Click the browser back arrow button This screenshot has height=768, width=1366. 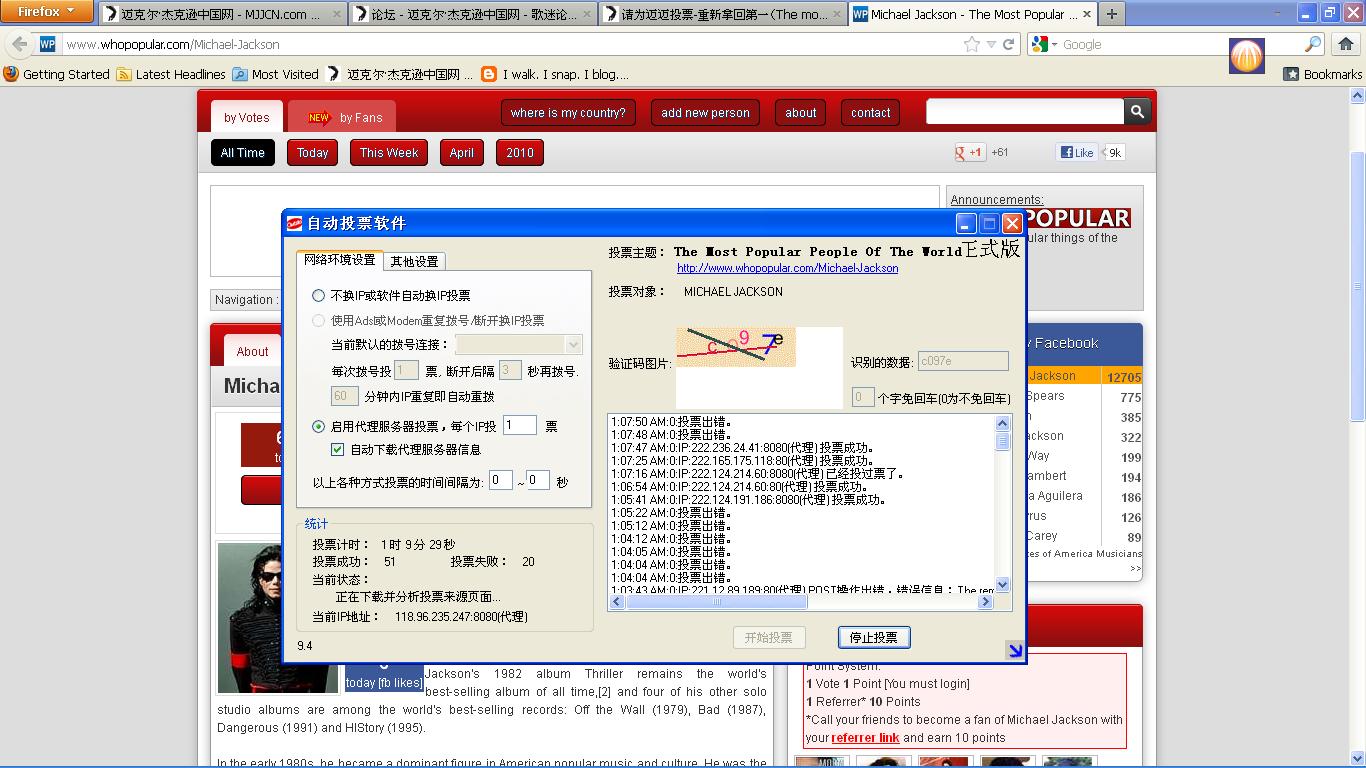click(x=19, y=44)
